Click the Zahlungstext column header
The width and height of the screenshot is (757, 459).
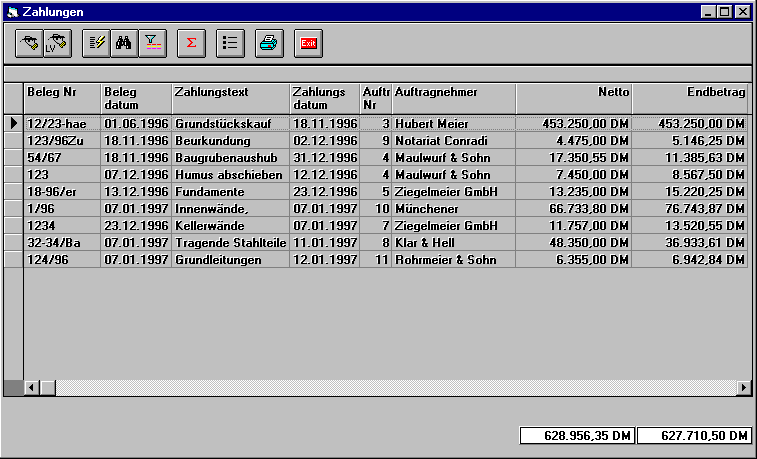click(230, 98)
